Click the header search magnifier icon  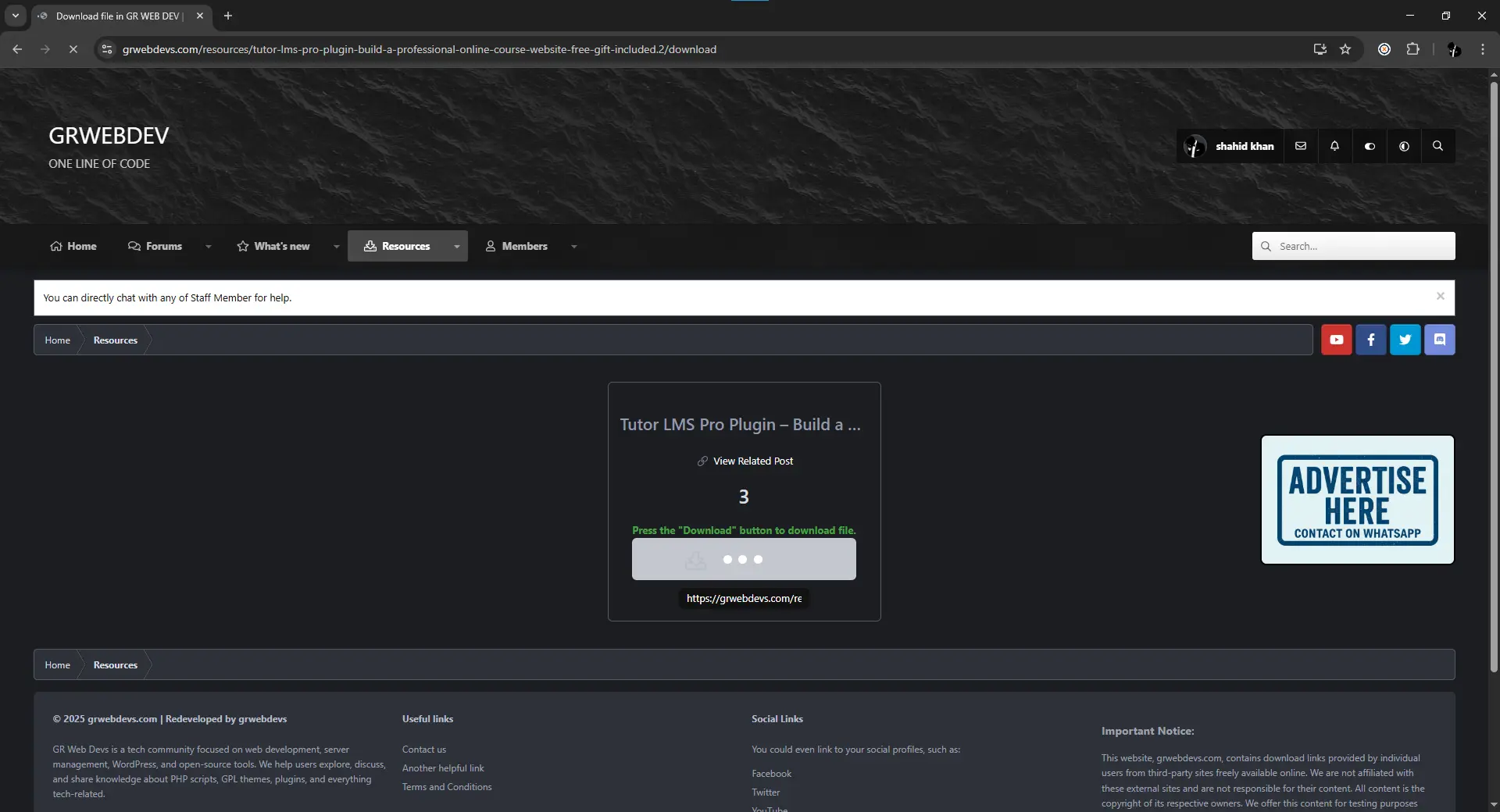point(1437,146)
